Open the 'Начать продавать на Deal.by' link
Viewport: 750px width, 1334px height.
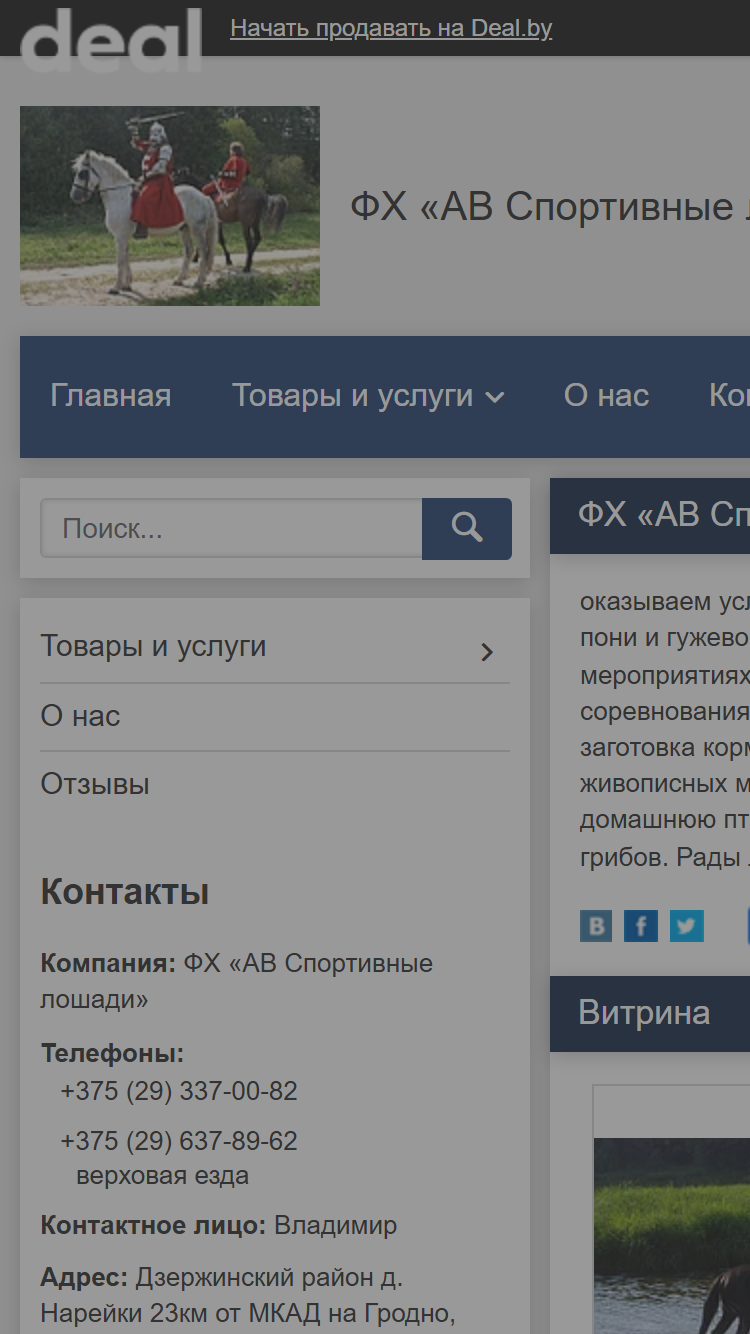point(391,28)
